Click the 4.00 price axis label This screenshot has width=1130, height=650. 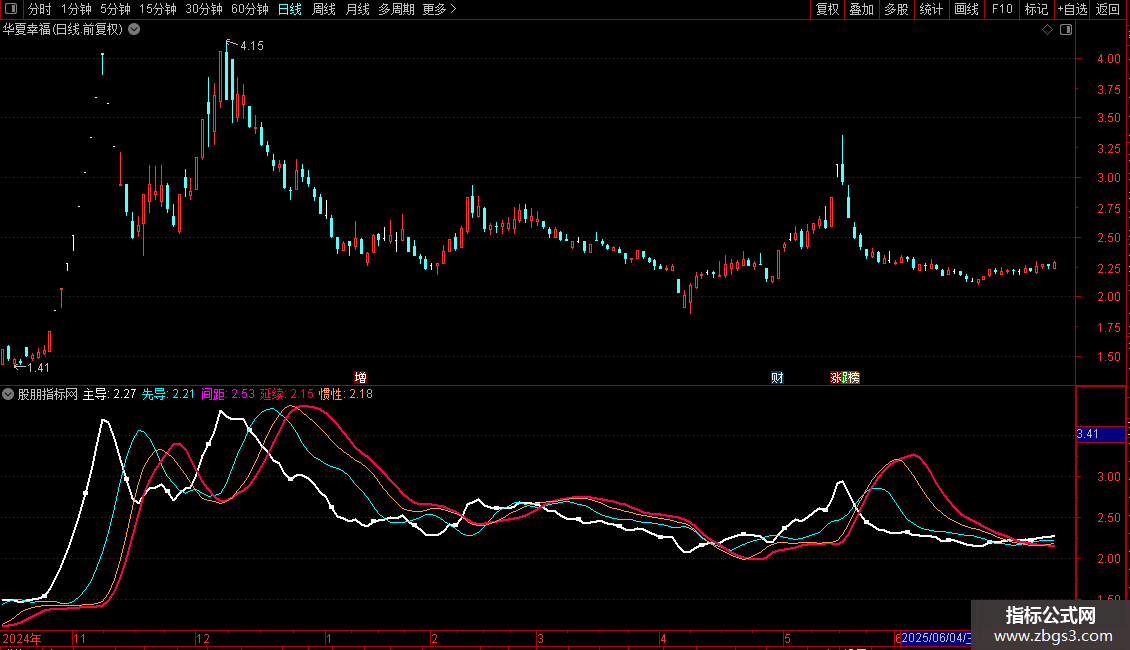tap(1108, 59)
